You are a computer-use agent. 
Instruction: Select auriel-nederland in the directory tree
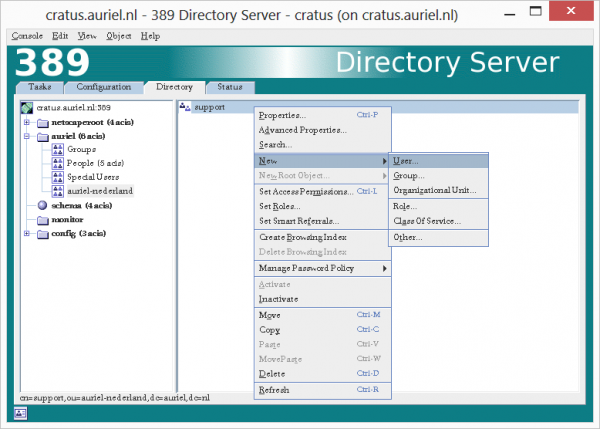point(100,191)
